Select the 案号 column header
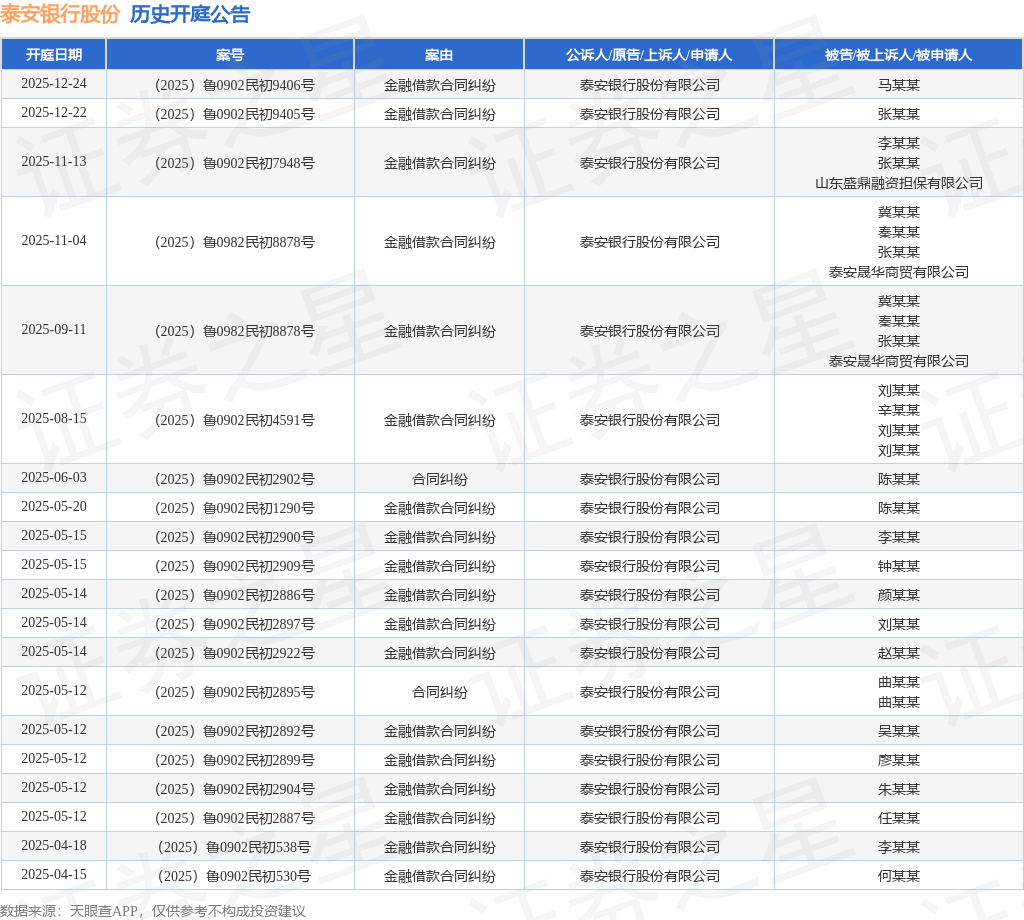1024x920 pixels. click(x=230, y=55)
